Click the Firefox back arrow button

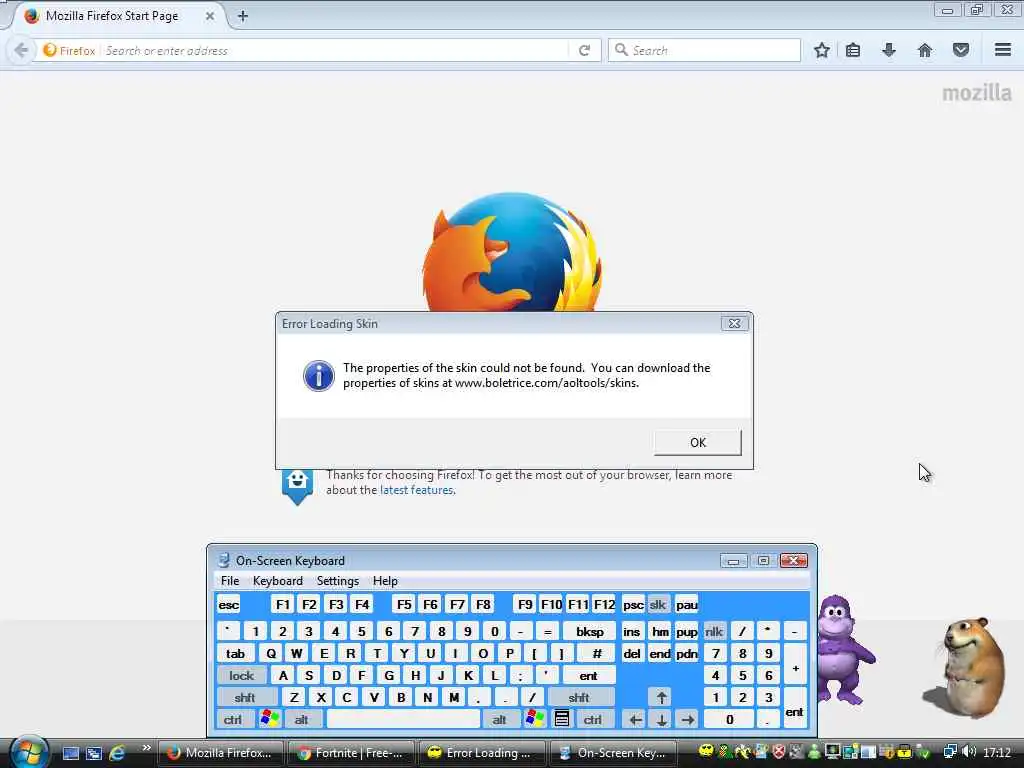[21, 50]
